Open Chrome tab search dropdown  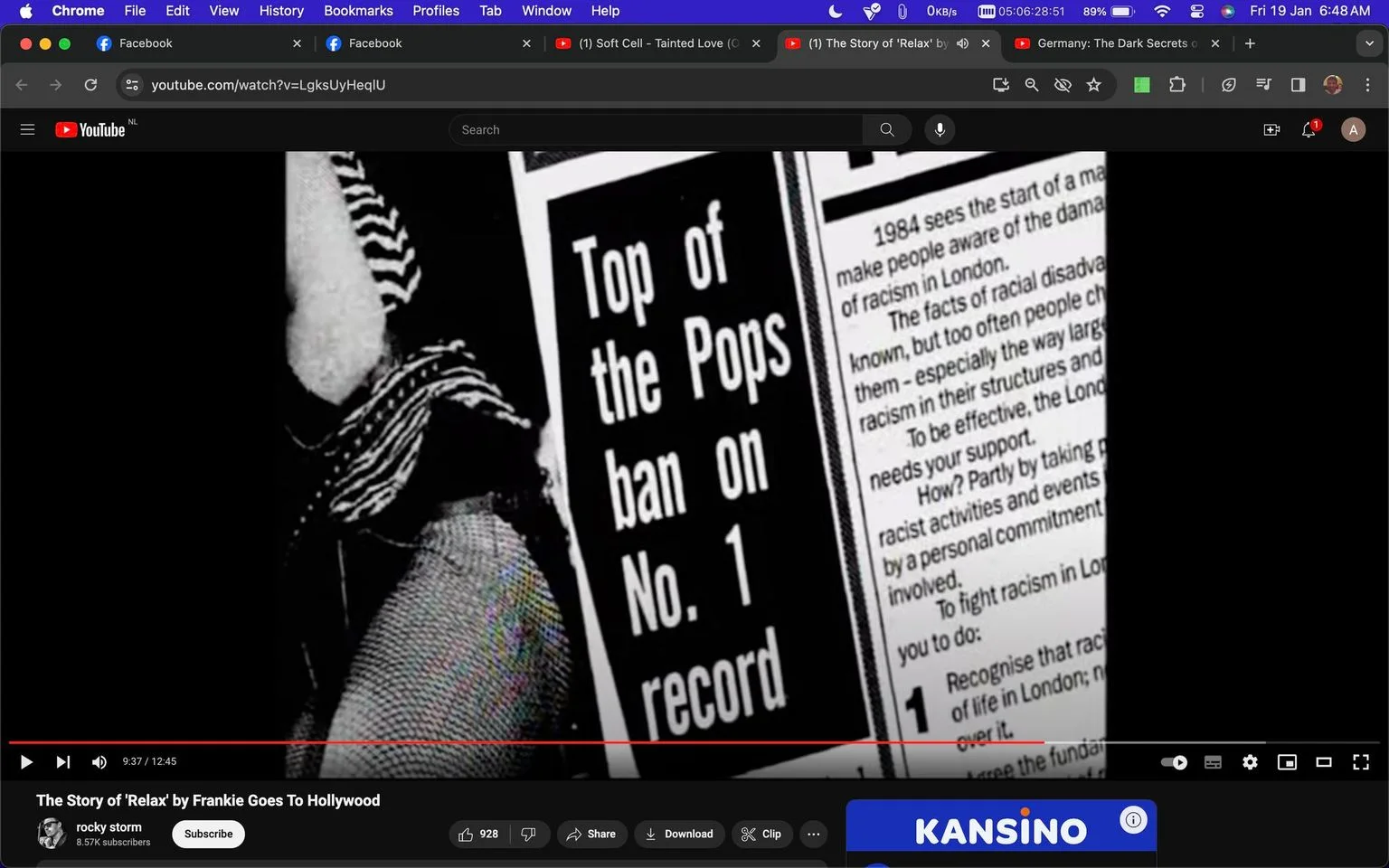pyautogui.click(x=1369, y=43)
